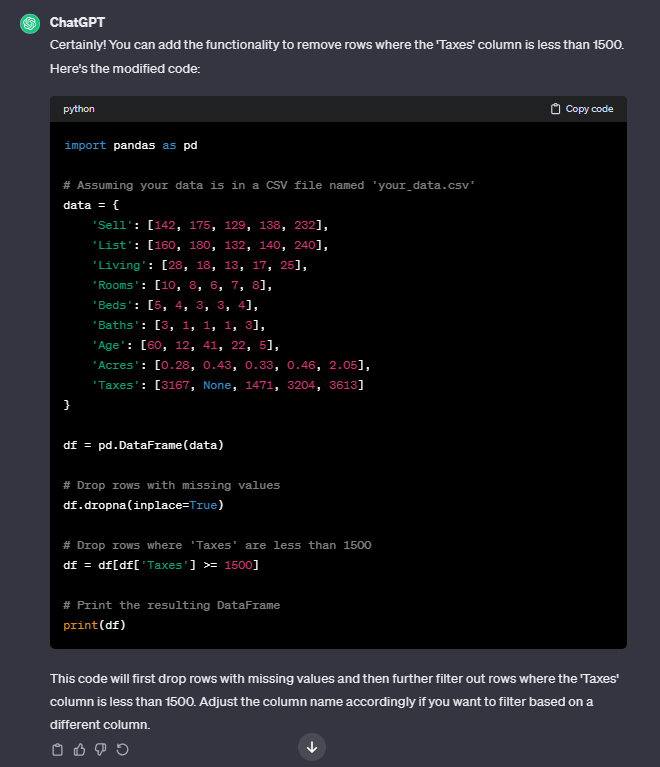Click the 'Acres' key in the code
Viewport: 660px width, 767px height.
[111, 365]
